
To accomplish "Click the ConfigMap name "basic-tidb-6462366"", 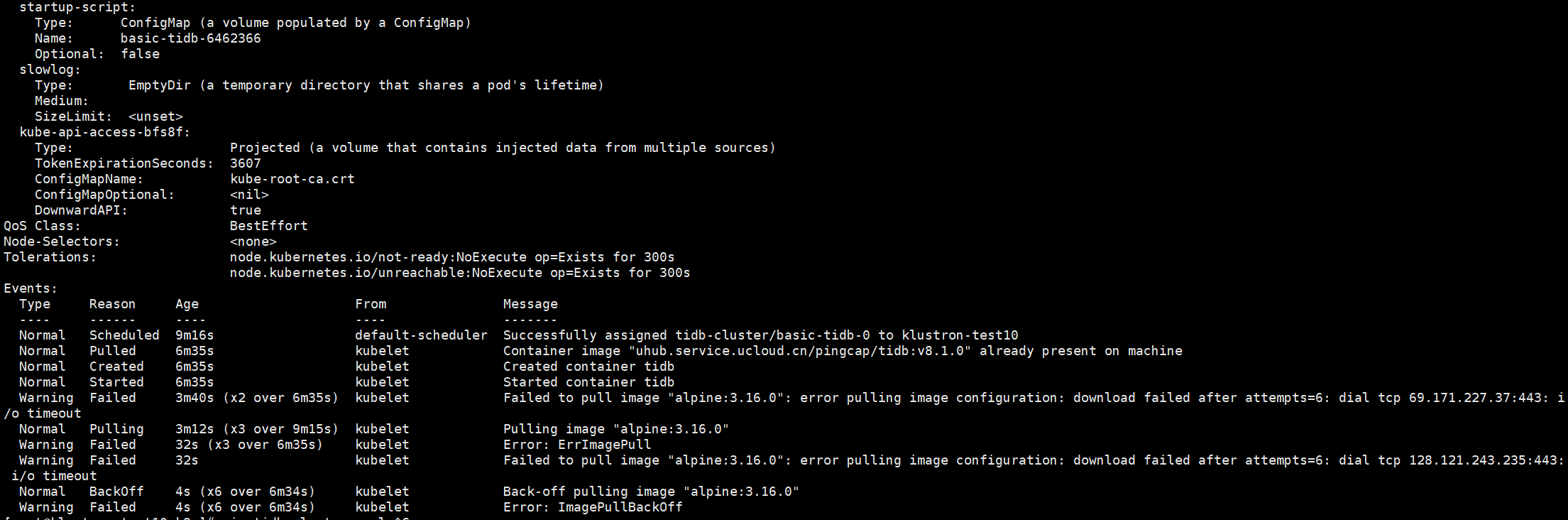I will tap(190, 38).
